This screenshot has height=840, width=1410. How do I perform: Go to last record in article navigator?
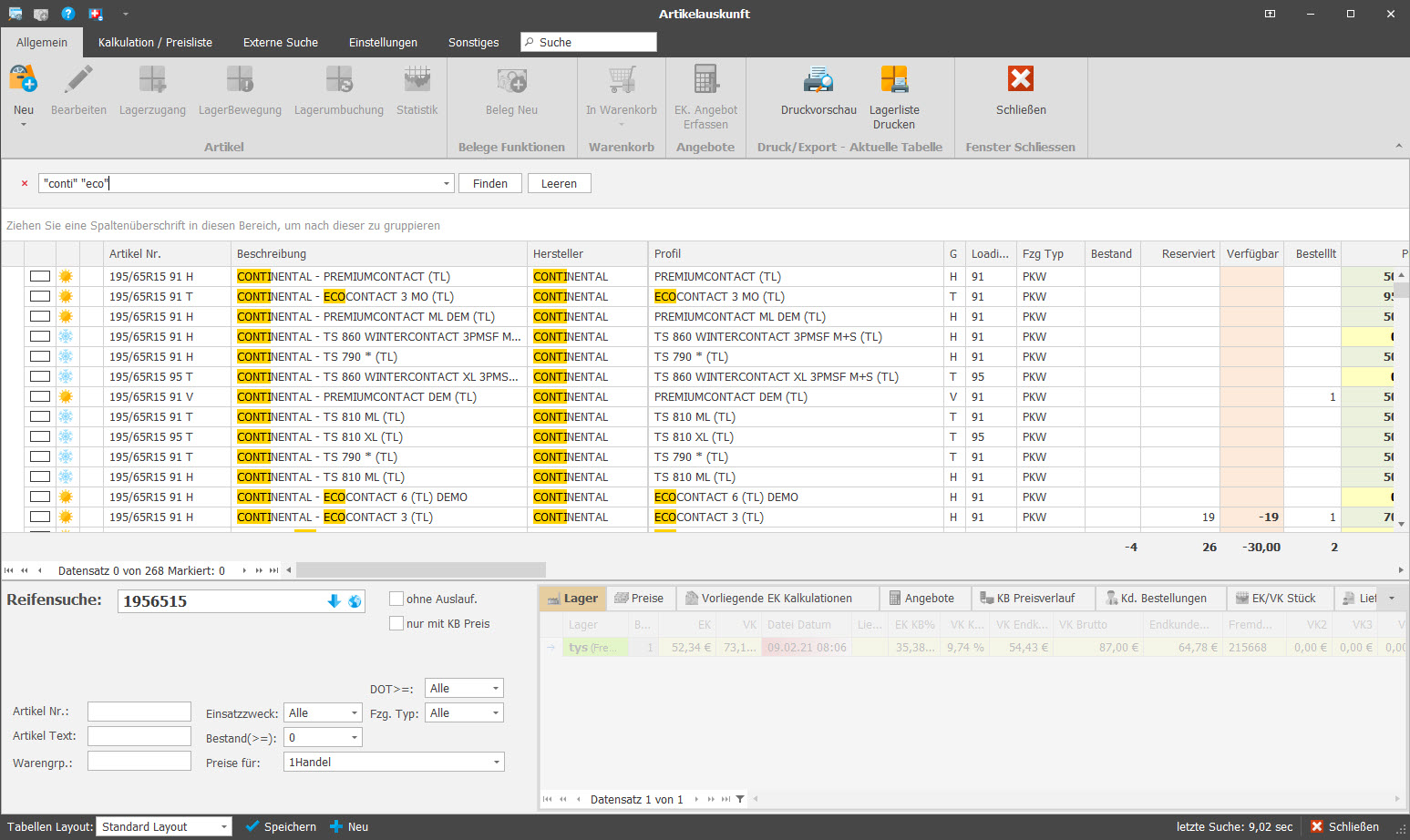273,570
